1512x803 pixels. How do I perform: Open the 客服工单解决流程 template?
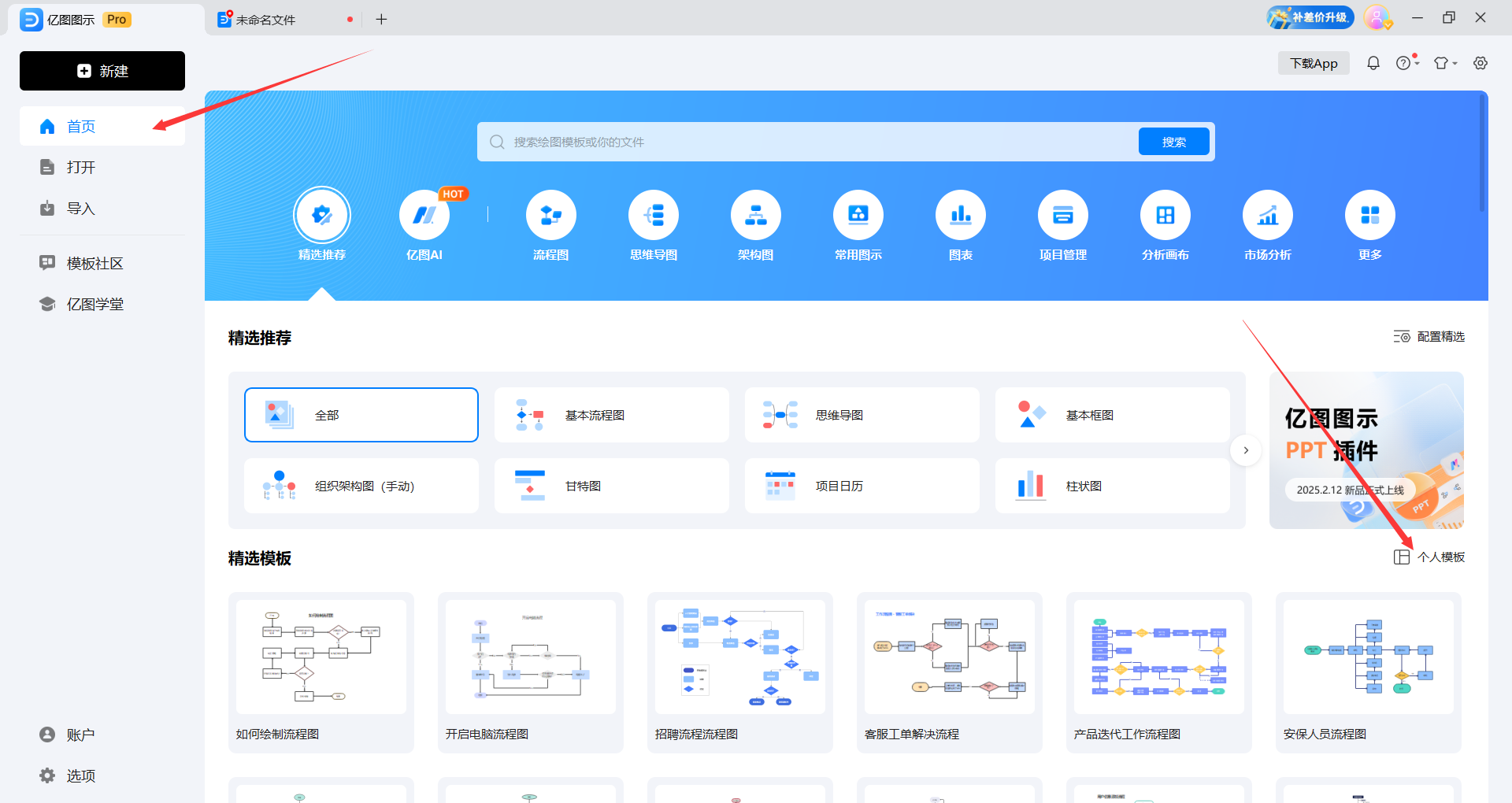pyautogui.click(x=950, y=672)
